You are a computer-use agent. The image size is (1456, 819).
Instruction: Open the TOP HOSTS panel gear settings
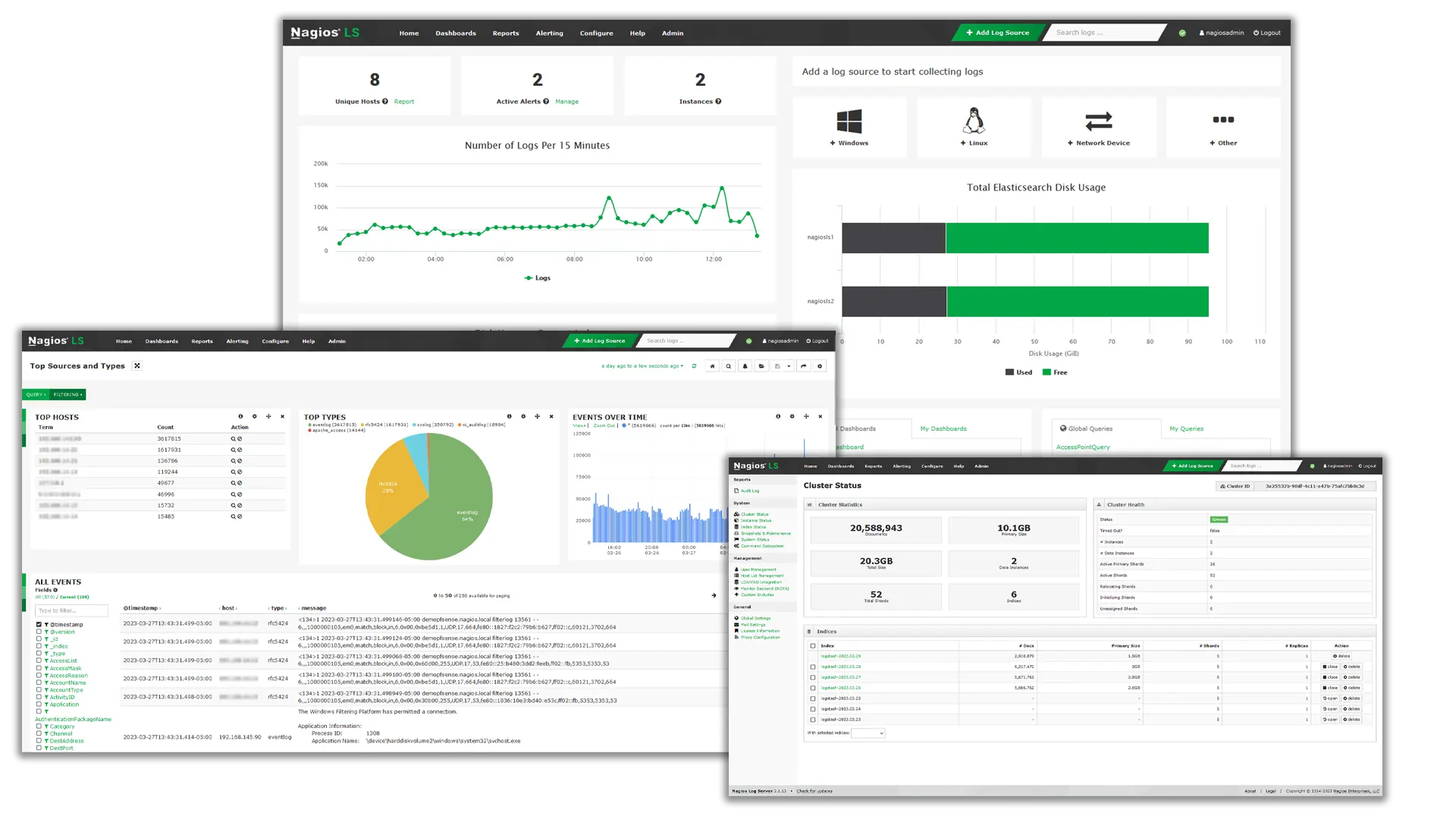(x=255, y=416)
